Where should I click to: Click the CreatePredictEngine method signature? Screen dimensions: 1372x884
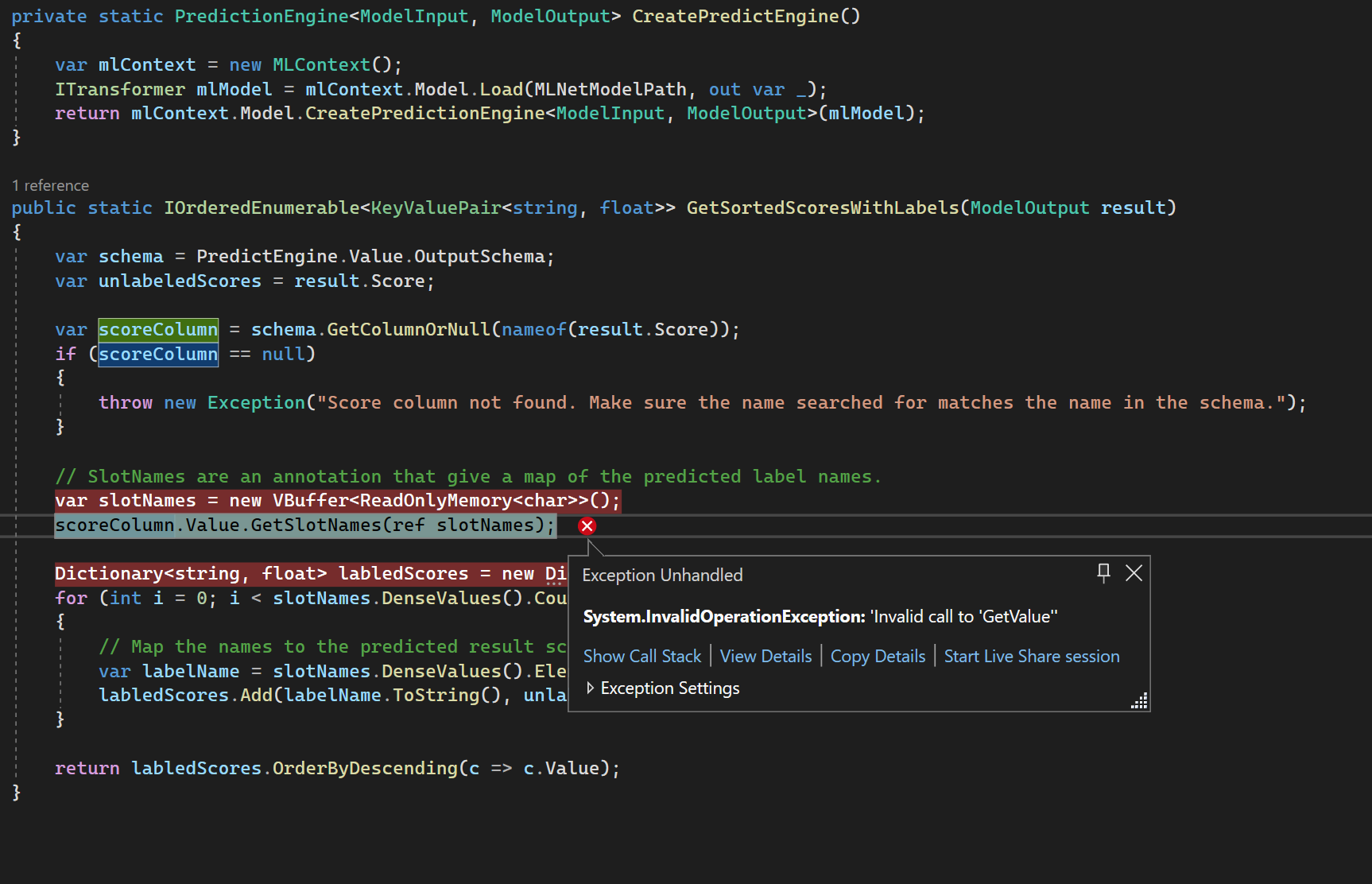[x=745, y=16]
